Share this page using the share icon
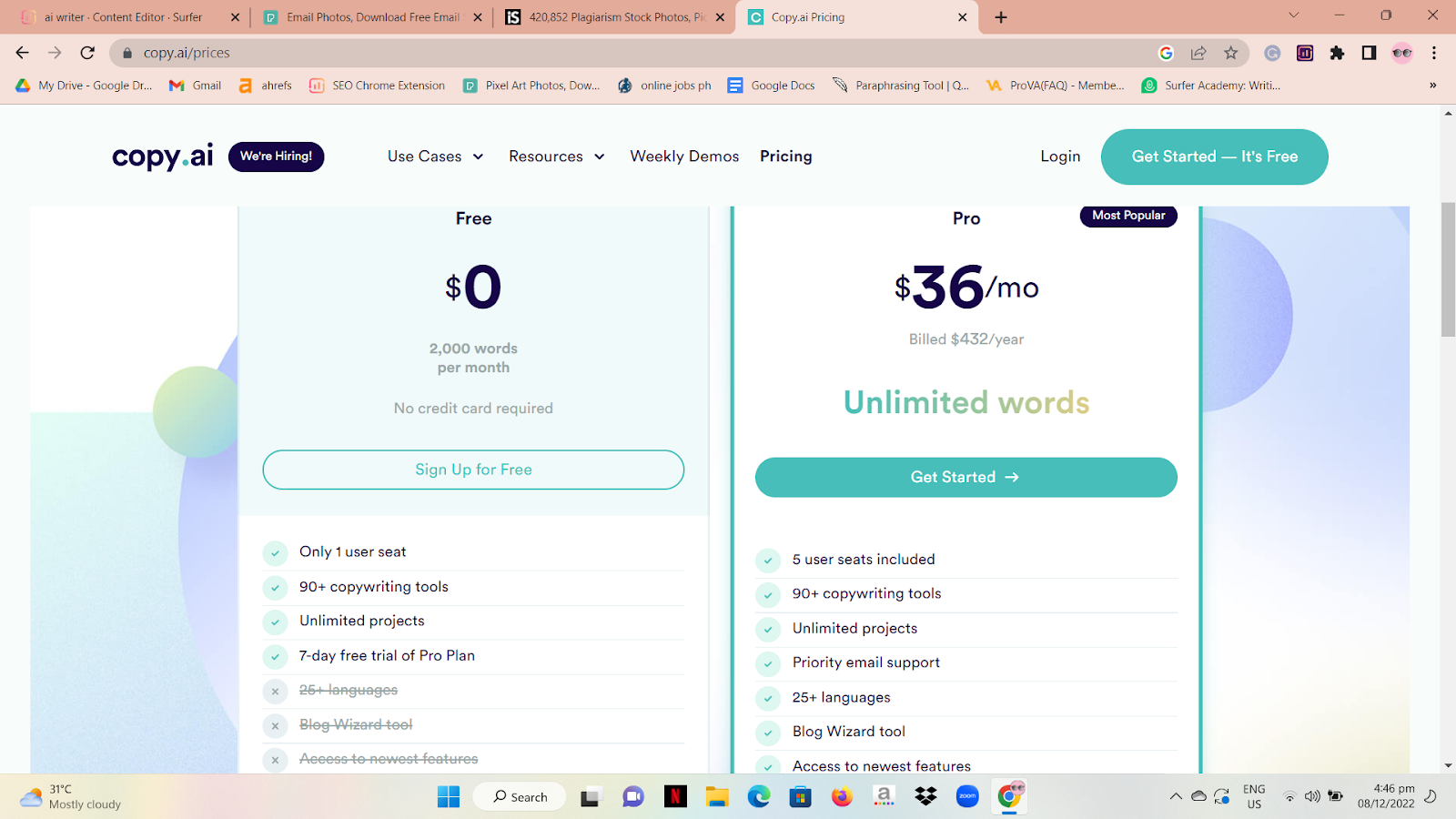1456x819 pixels. tap(1198, 53)
